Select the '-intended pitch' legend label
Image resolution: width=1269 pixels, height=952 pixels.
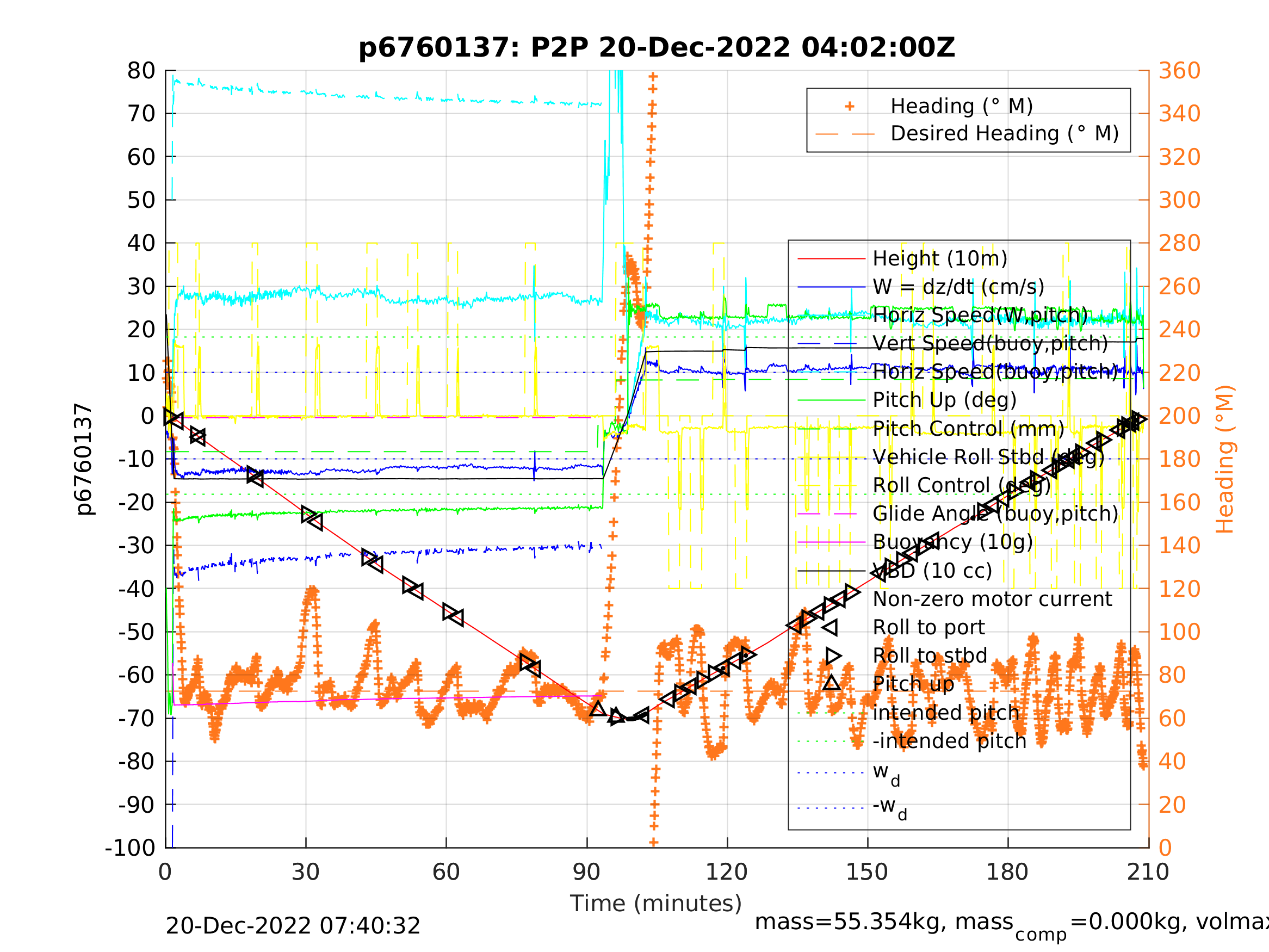[949, 741]
